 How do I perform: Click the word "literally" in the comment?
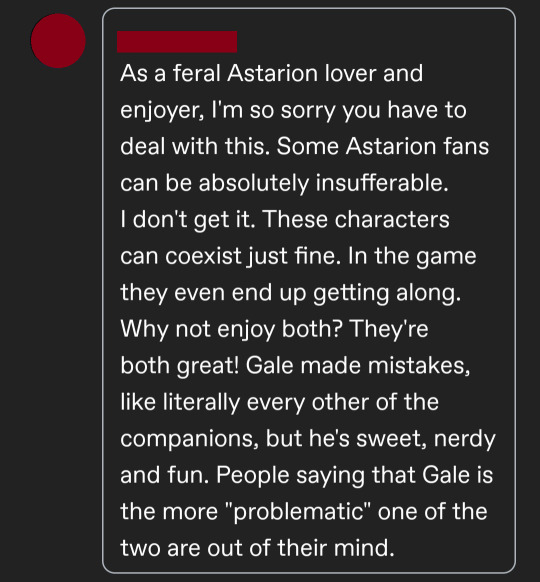[201, 402]
